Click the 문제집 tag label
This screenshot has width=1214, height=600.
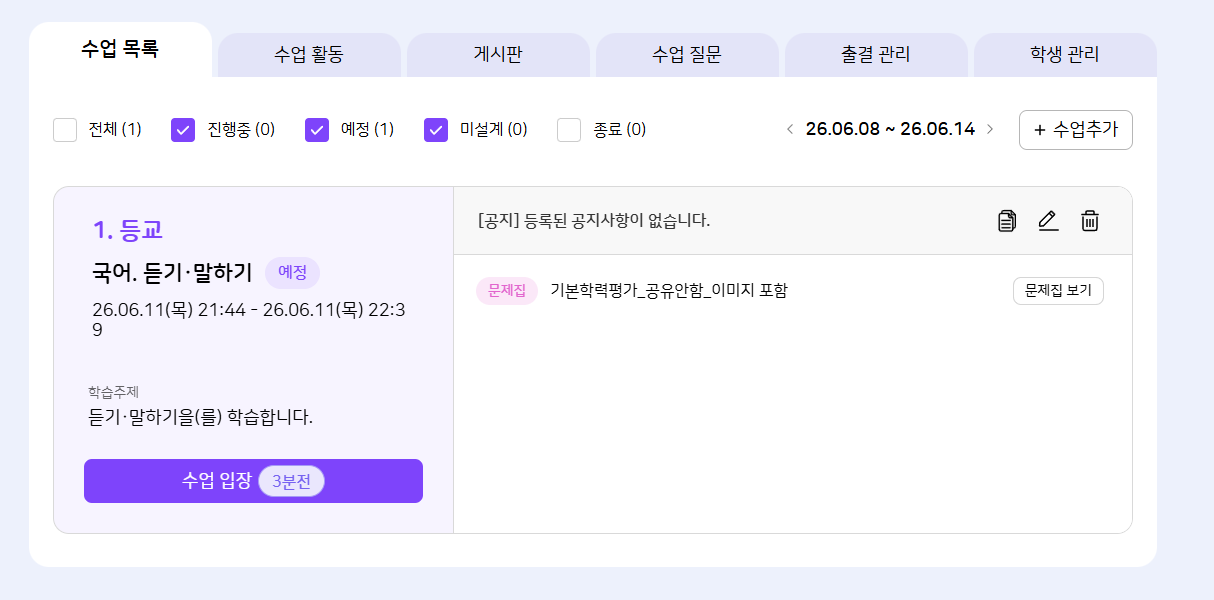pos(507,291)
